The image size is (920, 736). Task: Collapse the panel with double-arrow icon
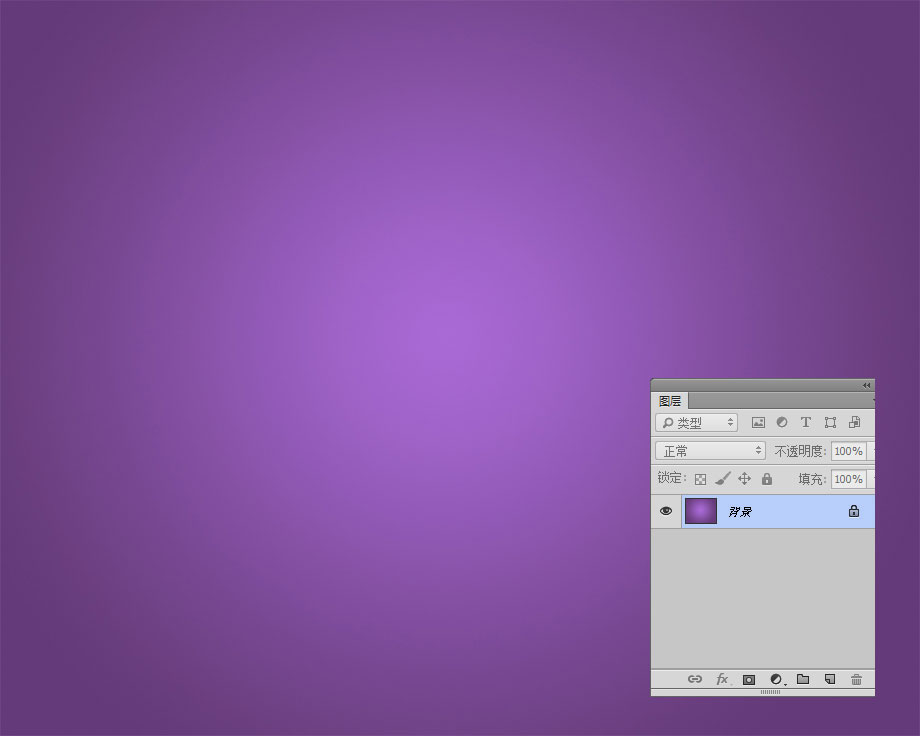pyautogui.click(x=866, y=385)
